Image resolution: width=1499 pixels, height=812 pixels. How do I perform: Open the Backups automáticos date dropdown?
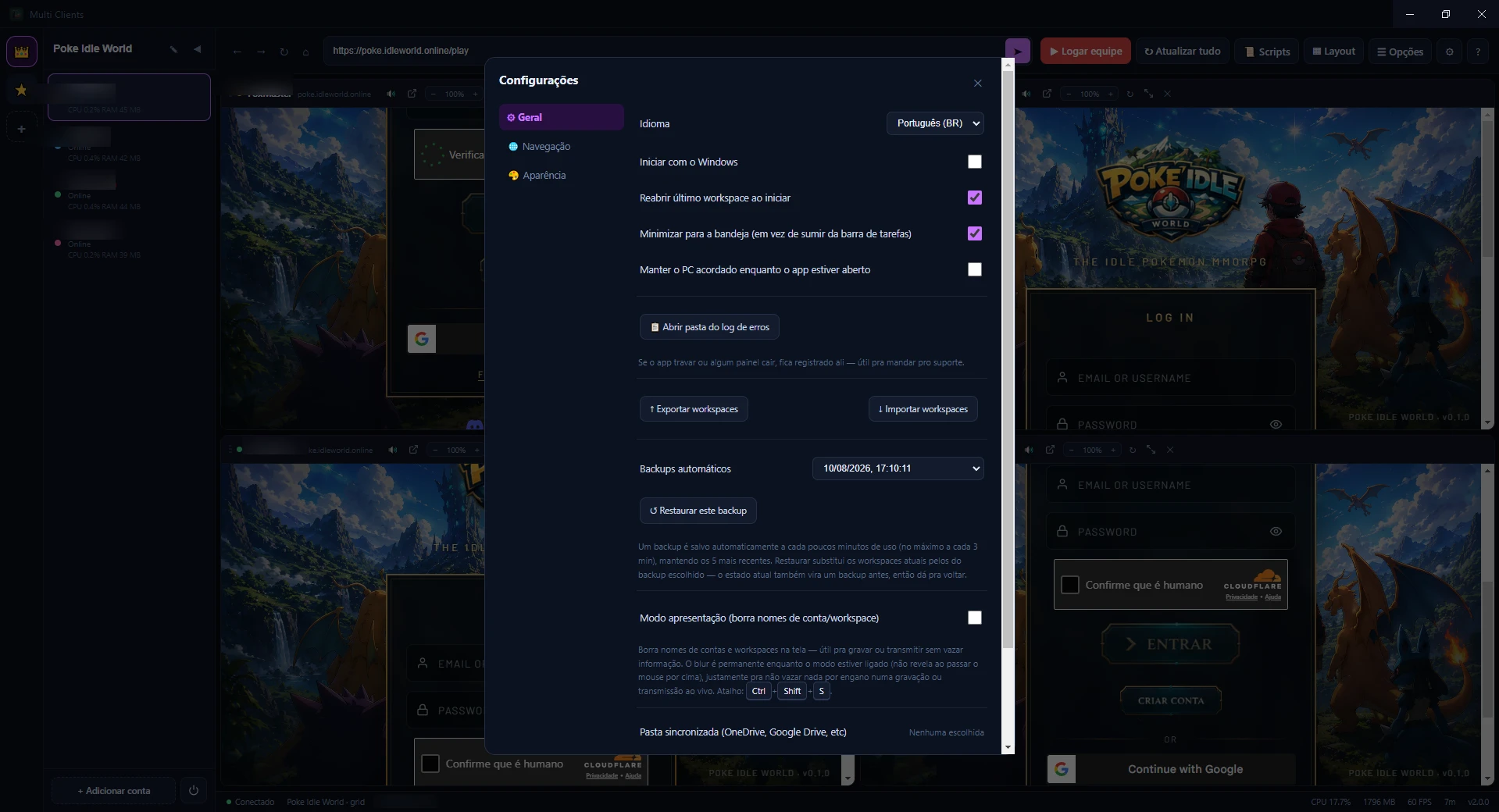click(898, 468)
